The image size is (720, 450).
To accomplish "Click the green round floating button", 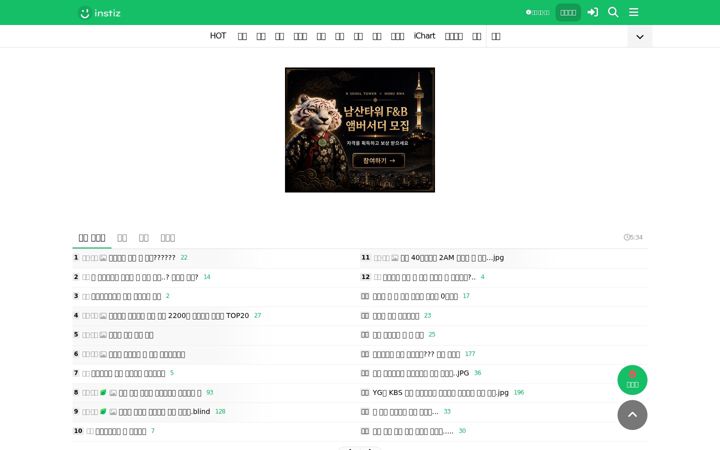I will click(632, 380).
